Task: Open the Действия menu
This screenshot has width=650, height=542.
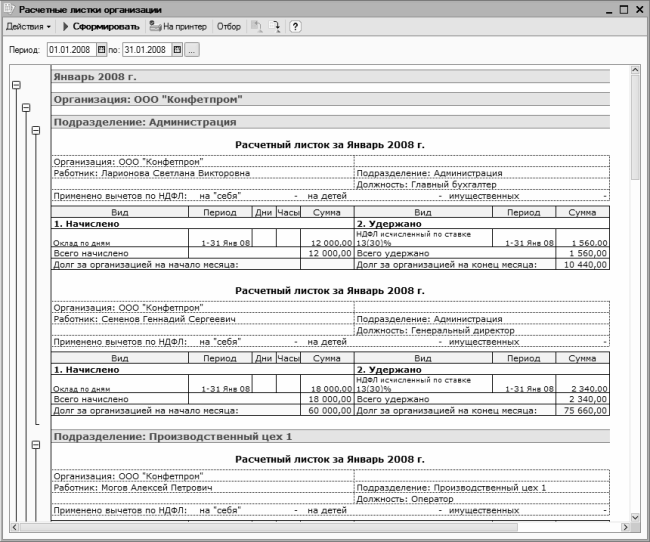Action: (28, 26)
